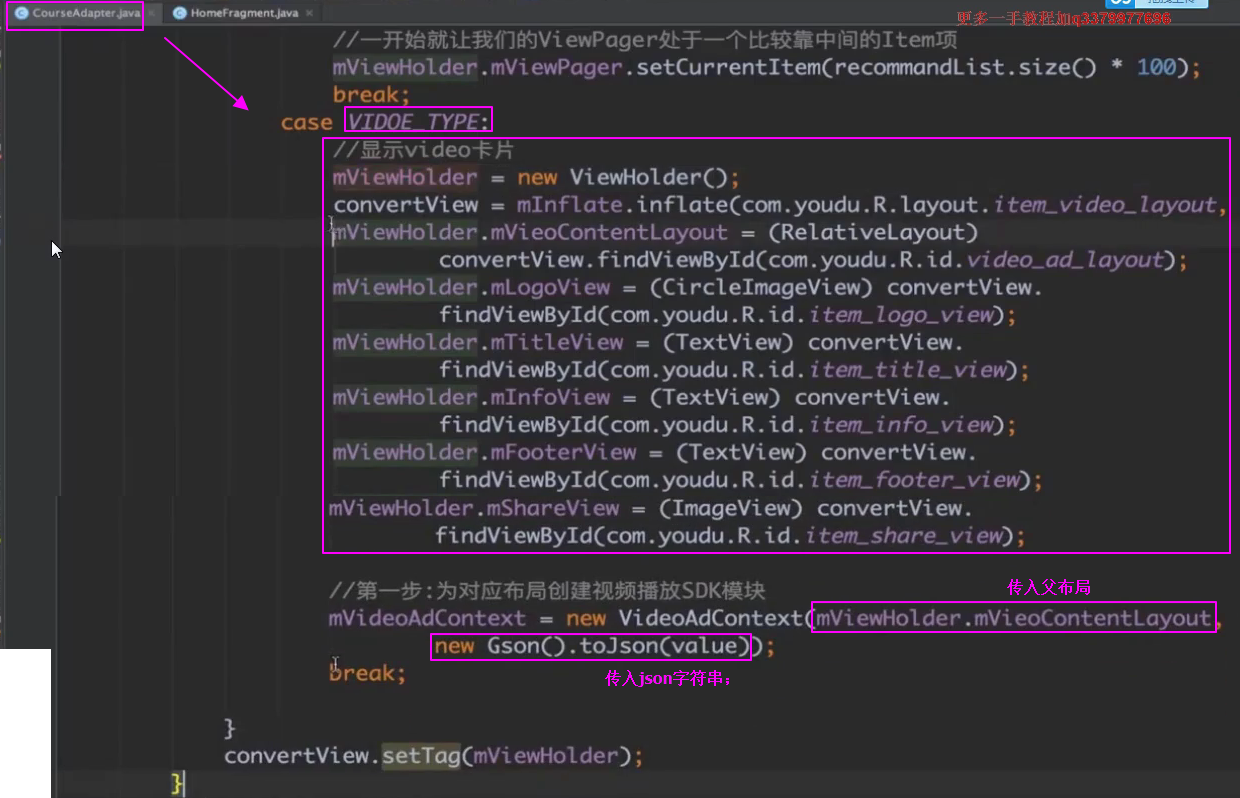Screen dimensions: 1240x798
Task: Click item_info_view id reference
Action: [x=900, y=425]
